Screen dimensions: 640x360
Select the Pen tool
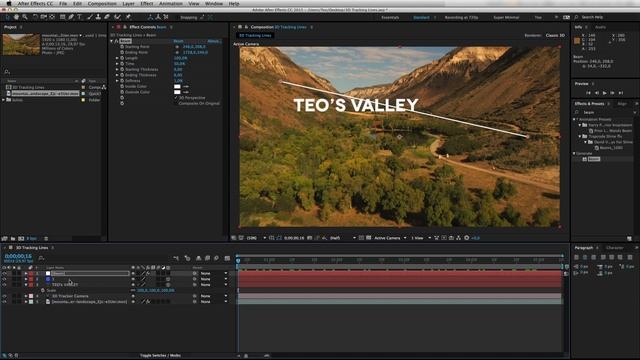(71, 17)
